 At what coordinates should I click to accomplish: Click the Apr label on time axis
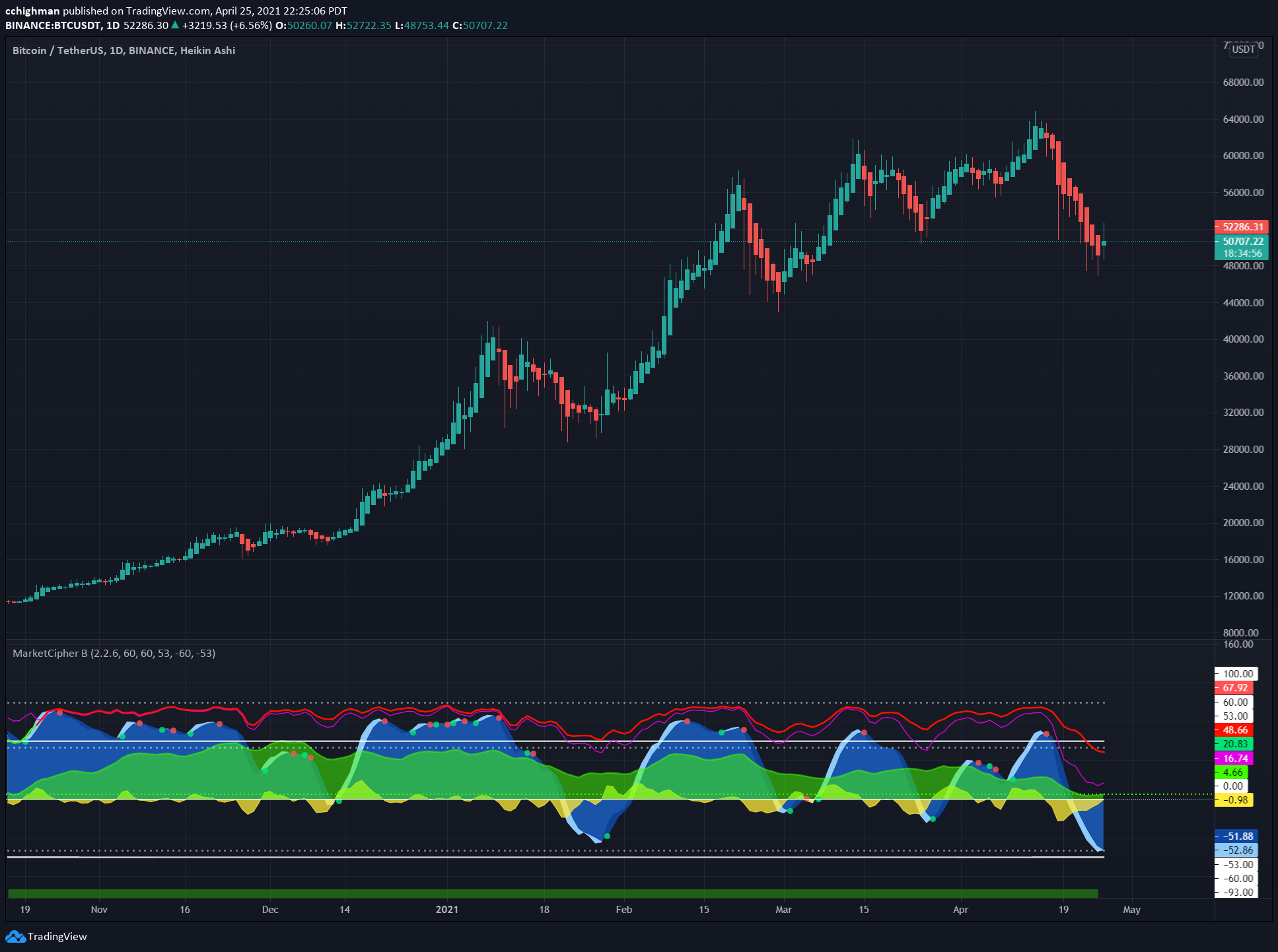pos(960,910)
